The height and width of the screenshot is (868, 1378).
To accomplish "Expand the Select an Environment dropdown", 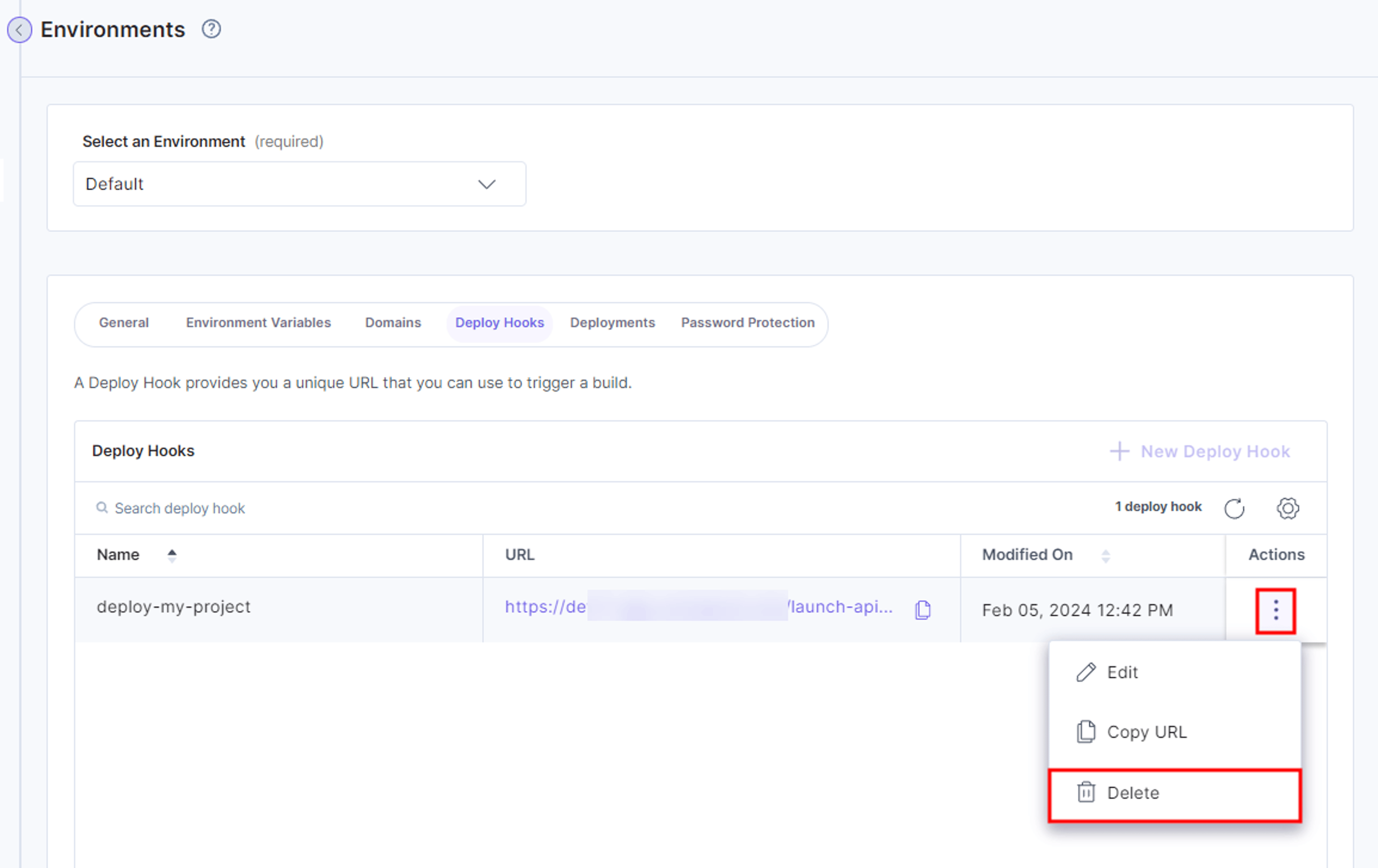I will point(299,184).
